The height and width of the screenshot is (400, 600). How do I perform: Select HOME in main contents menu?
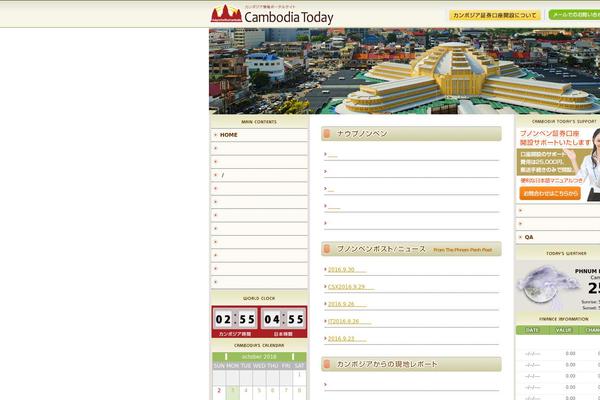coord(228,135)
